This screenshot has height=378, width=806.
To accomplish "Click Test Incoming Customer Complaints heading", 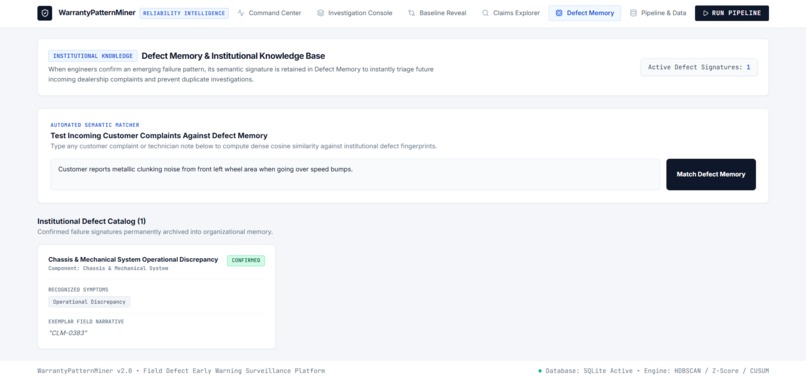I will 159,136.
